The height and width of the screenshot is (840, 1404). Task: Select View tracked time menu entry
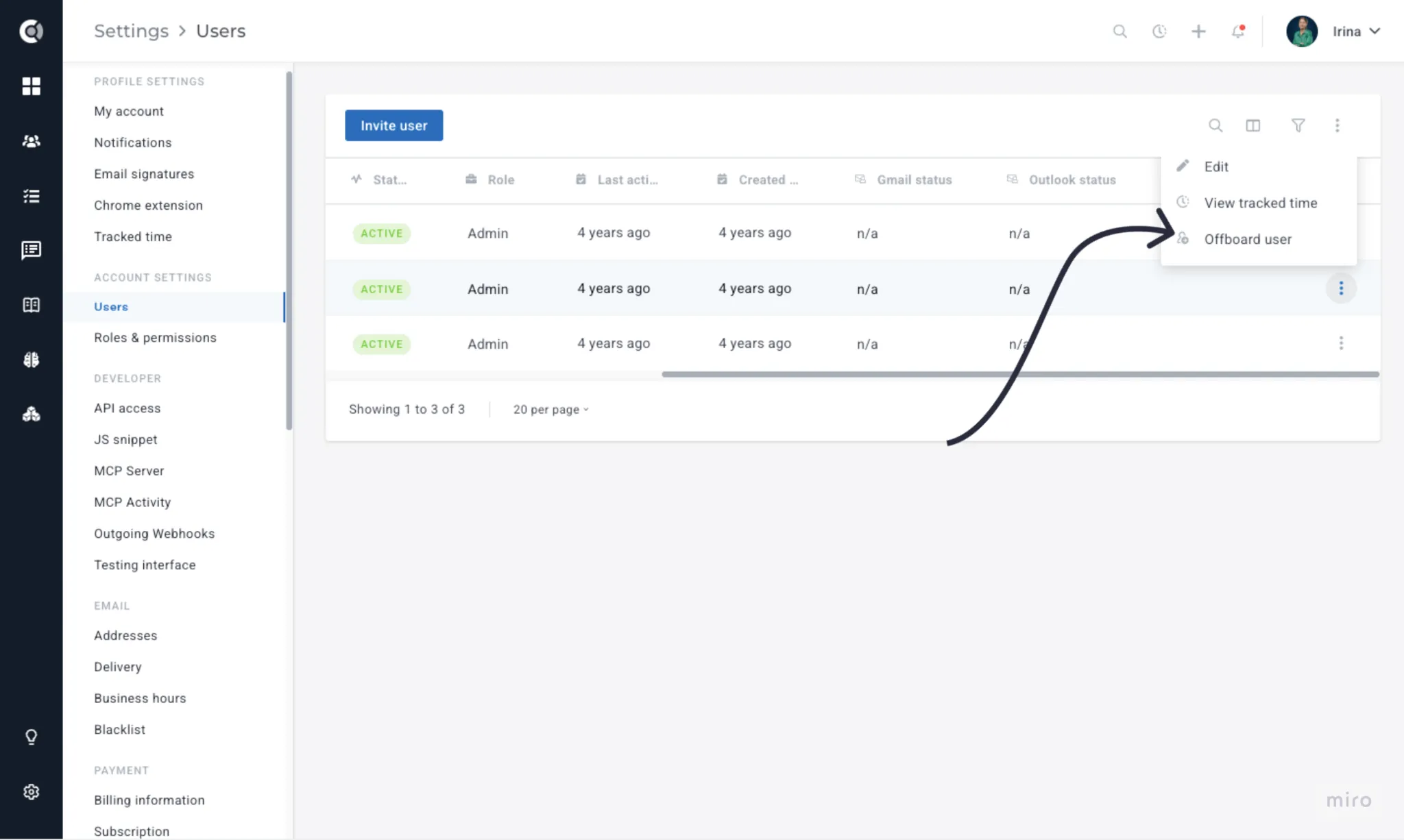pos(1259,203)
